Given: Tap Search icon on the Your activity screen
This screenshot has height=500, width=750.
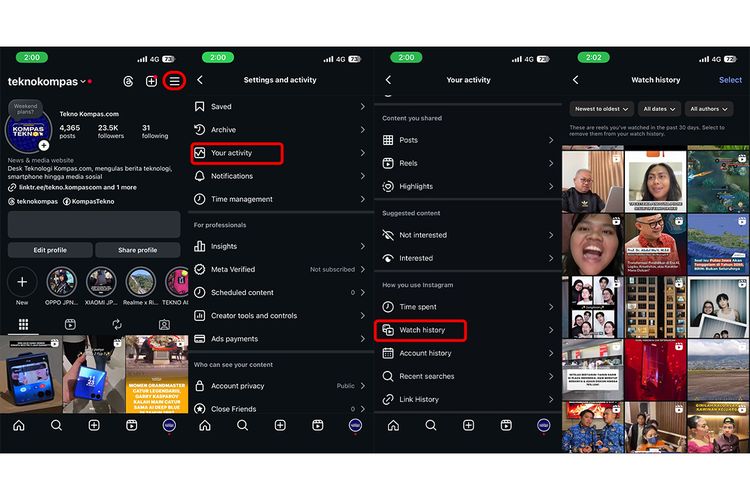Looking at the screenshot, I should click(431, 425).
